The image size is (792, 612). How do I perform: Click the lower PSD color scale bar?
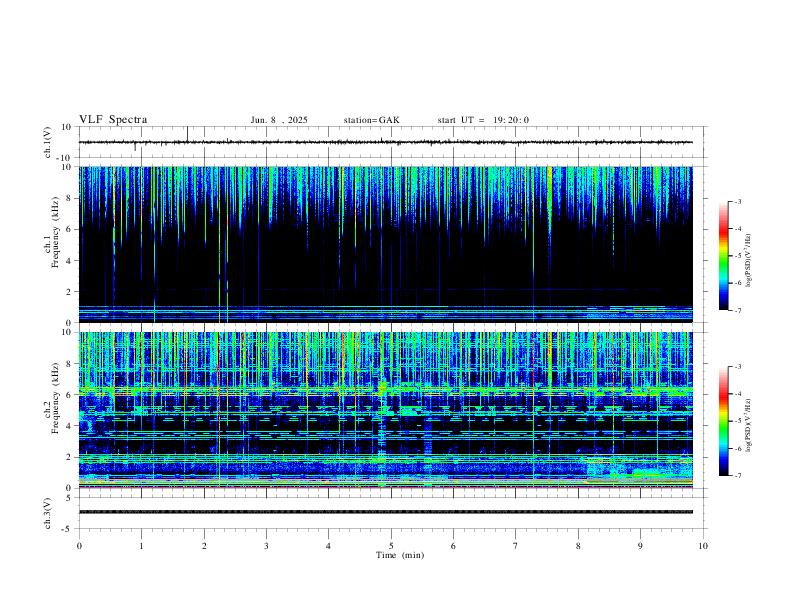point(723,421)
